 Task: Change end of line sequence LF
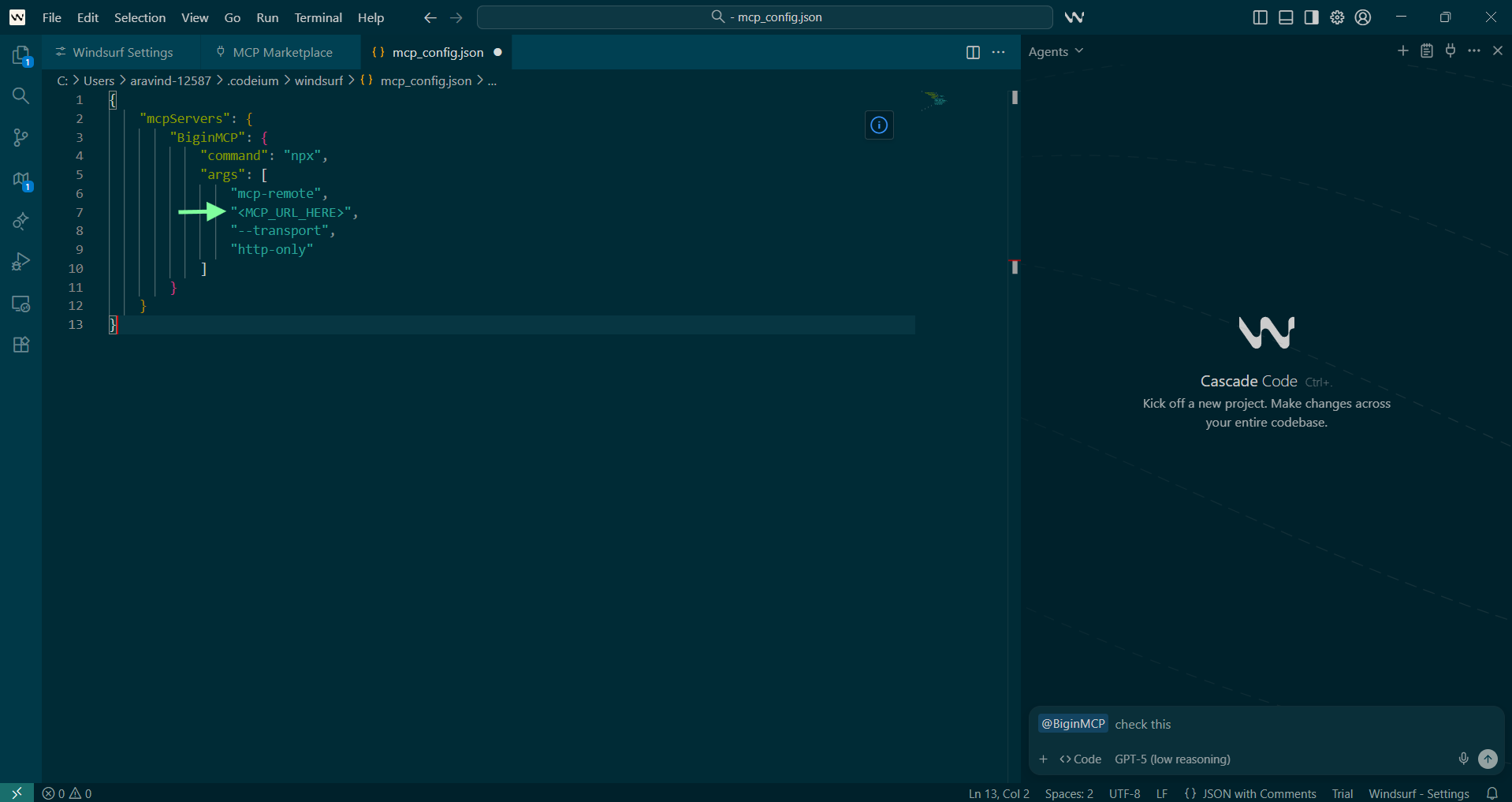[1162, 793]
